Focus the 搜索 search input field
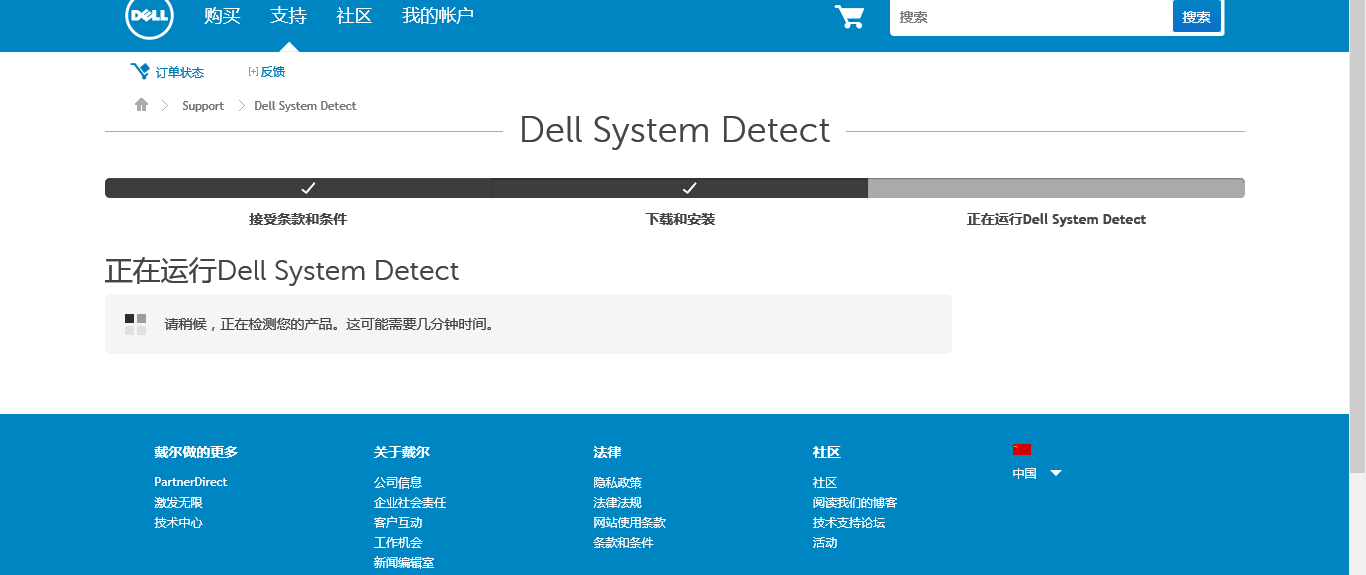Viewport: 1366px width, 575px height. pyautogui.click(x=1031, y=17)
